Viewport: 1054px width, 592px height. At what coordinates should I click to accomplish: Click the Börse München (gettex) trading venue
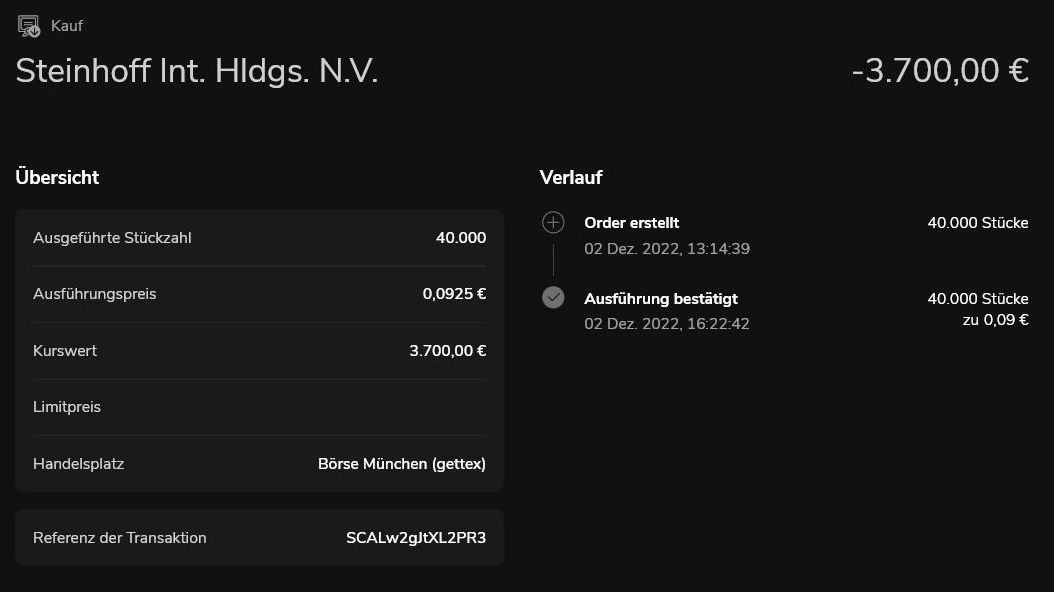401,464
